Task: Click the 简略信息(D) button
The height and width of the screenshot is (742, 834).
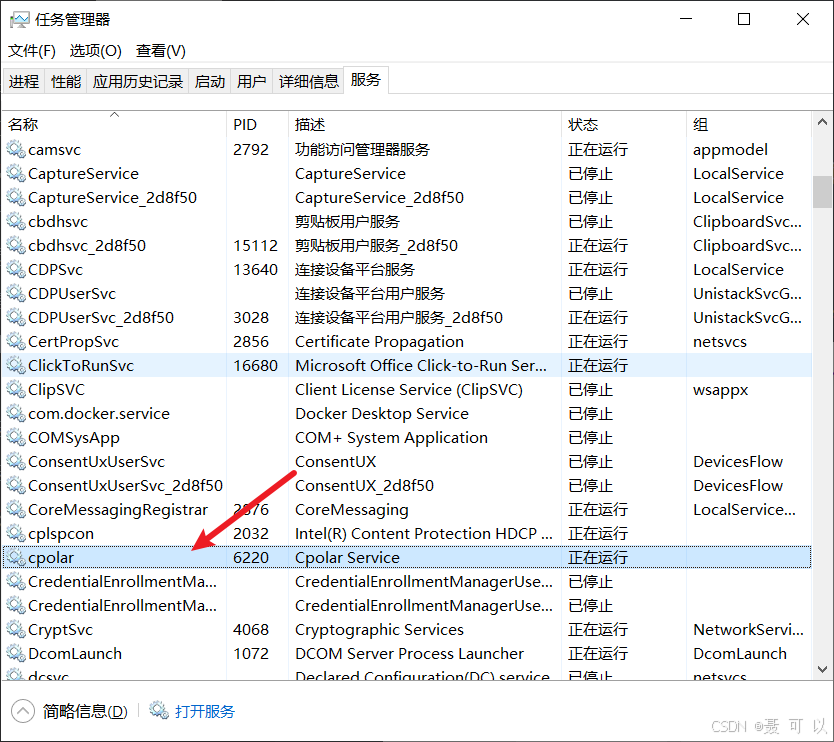Action: point(85,711)
